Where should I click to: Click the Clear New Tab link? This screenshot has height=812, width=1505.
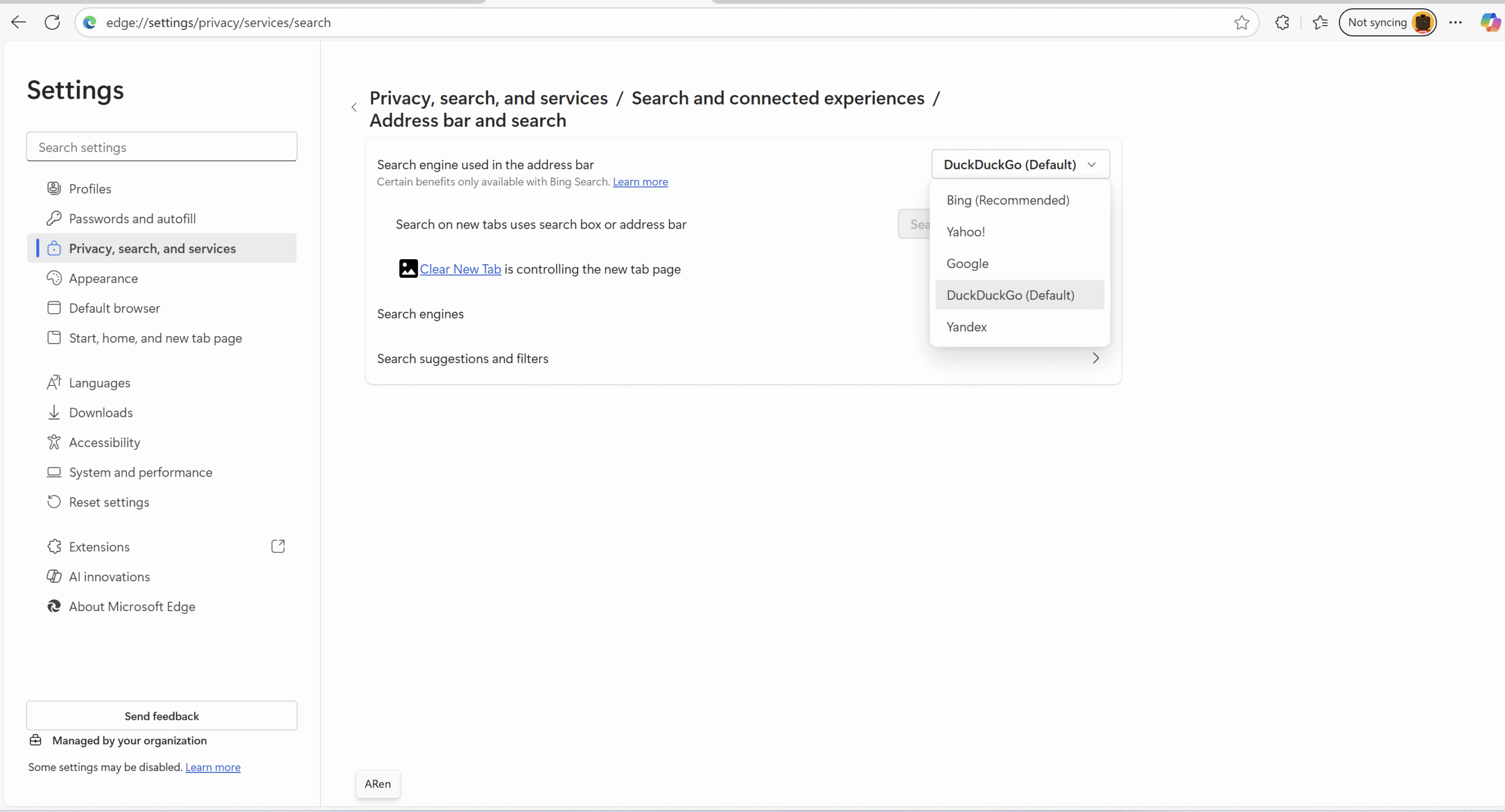pos(460,269)
